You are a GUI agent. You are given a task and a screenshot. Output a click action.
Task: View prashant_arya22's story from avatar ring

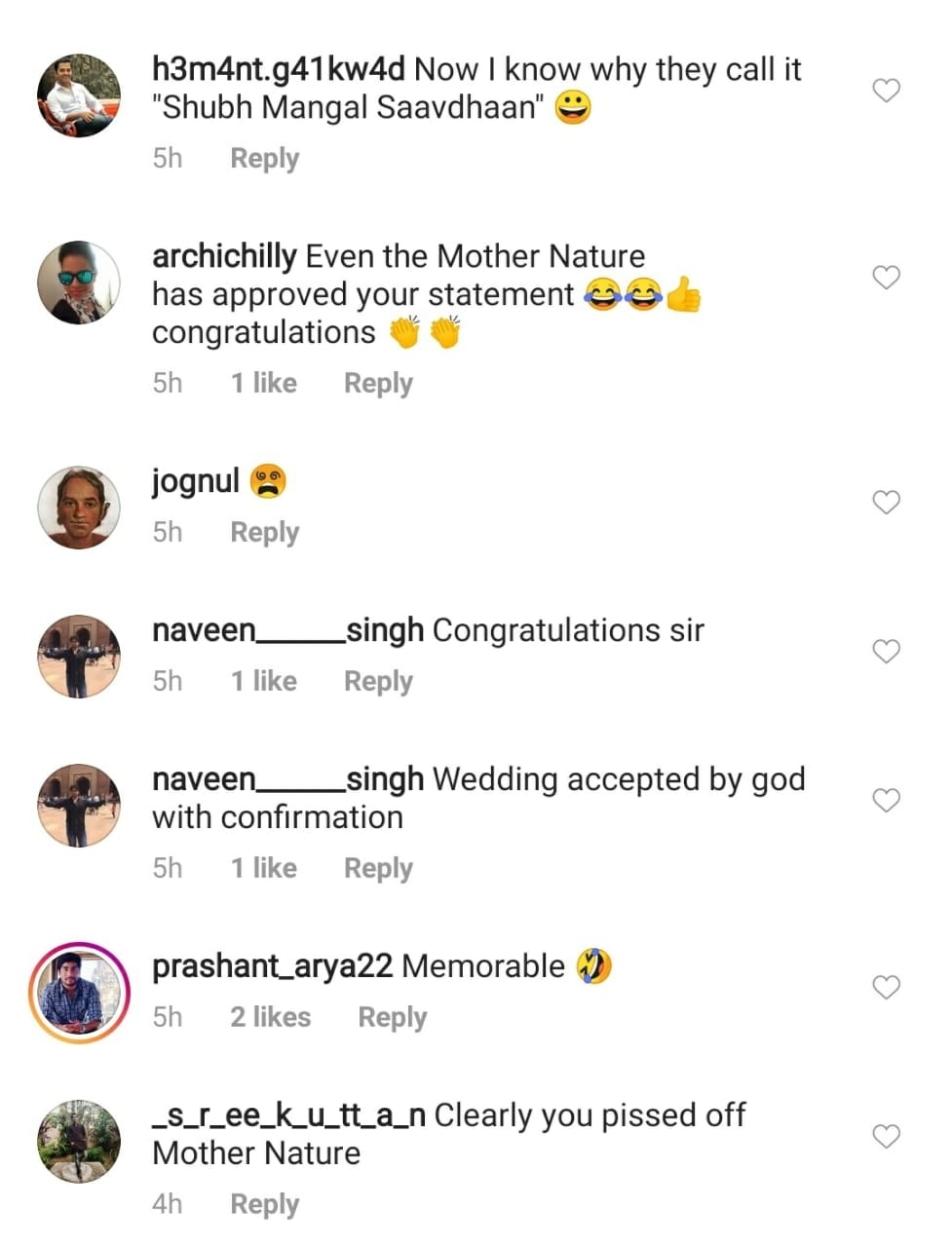pyautogui.click(x=79, y=993)
